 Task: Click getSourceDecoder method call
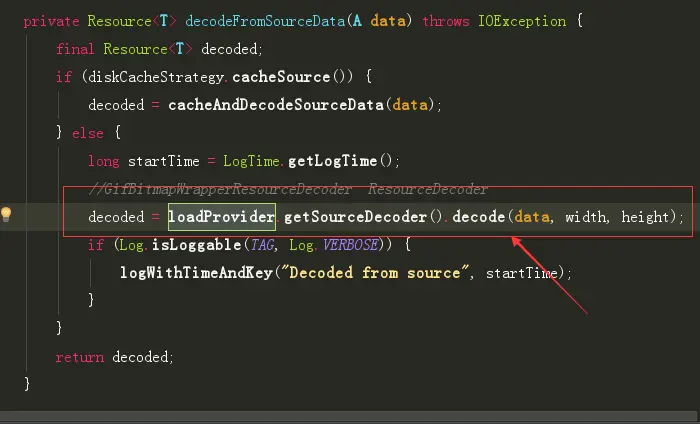pos(355,217)
